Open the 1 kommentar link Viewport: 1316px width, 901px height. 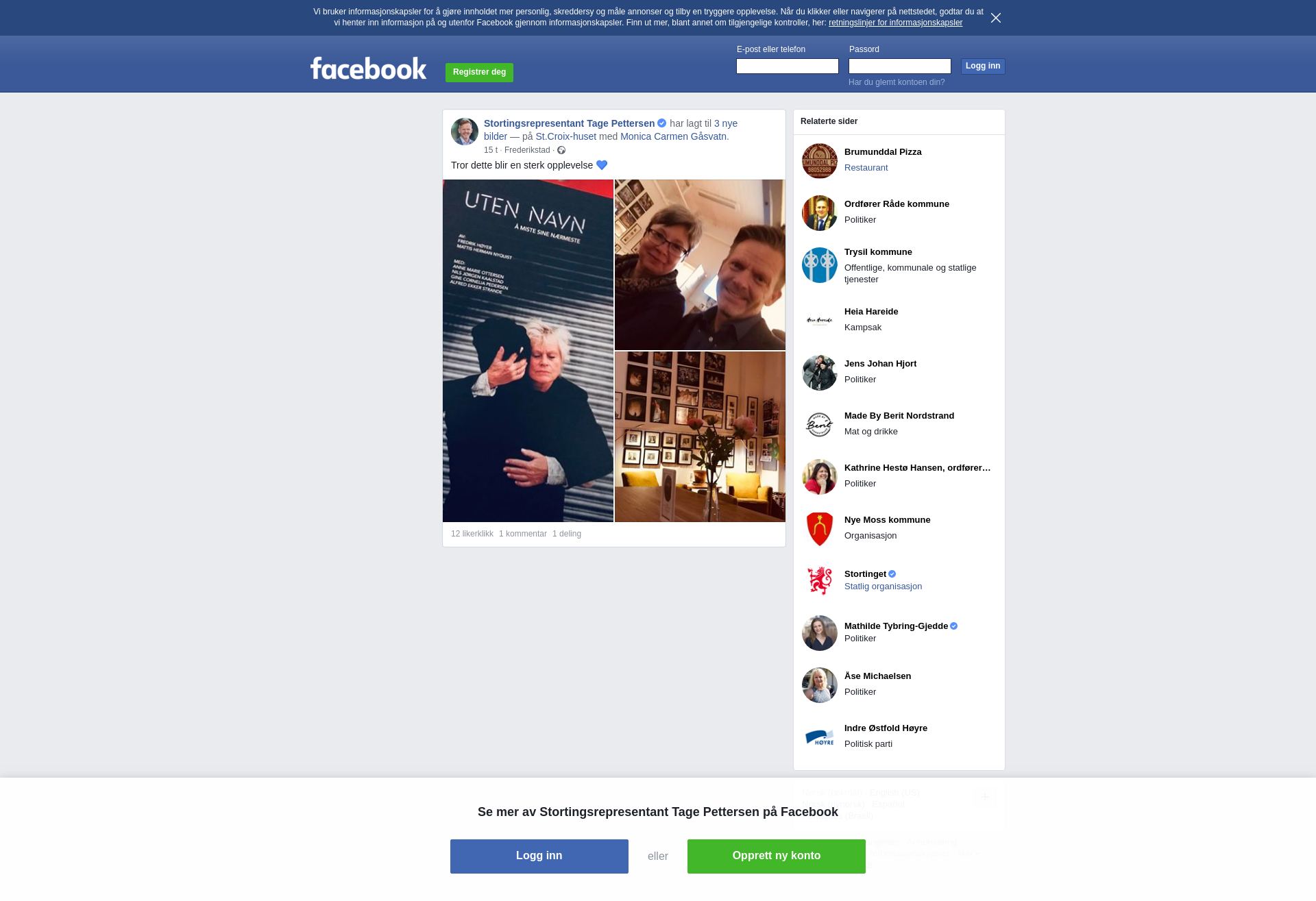tap(522, 534)
